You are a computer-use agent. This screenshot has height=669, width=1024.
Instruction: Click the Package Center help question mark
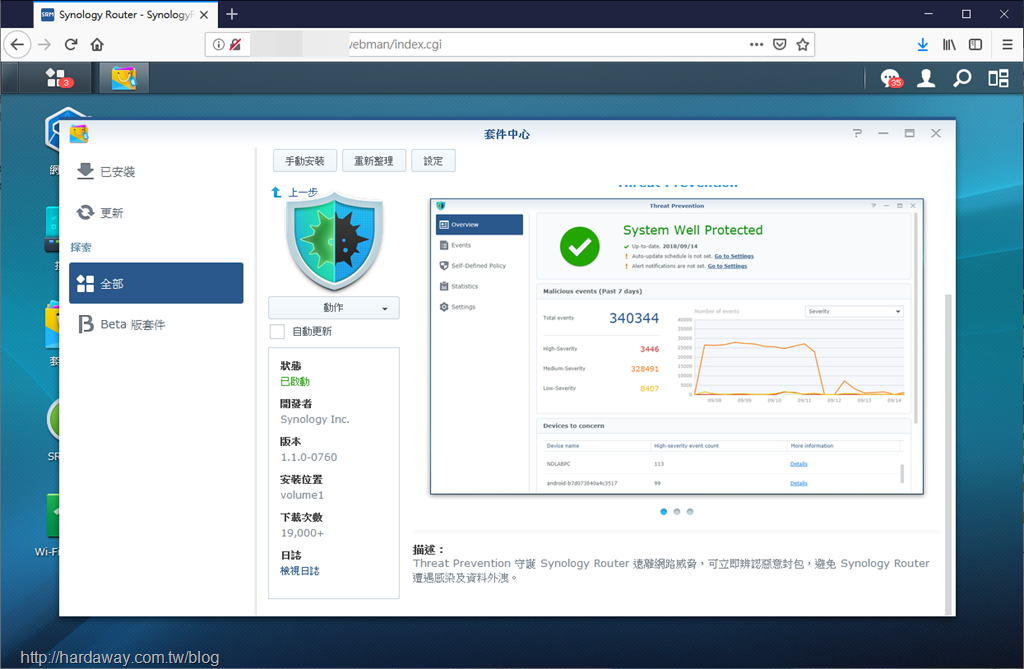(857, 133)
